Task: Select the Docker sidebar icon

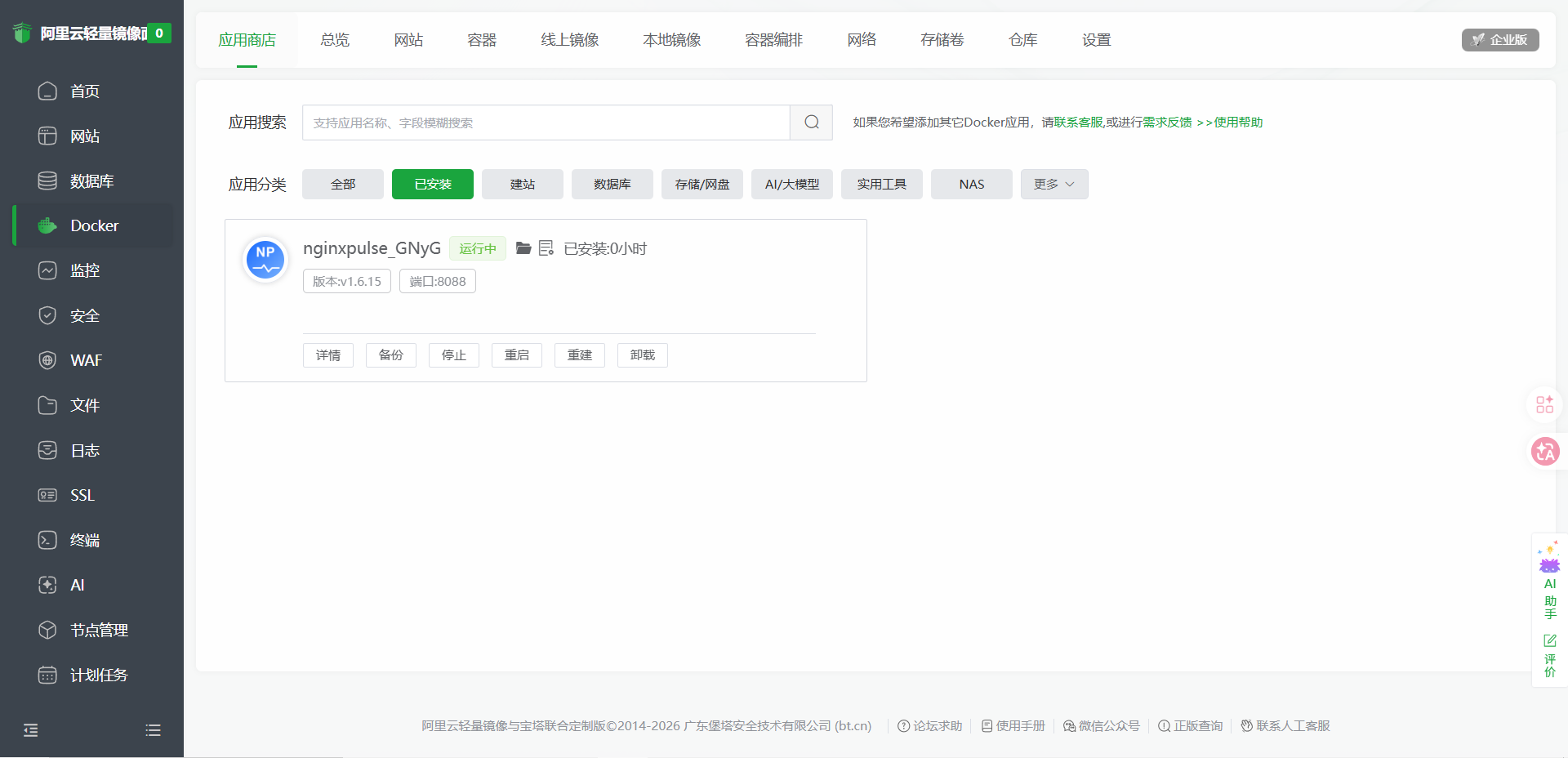Action: 47,225
